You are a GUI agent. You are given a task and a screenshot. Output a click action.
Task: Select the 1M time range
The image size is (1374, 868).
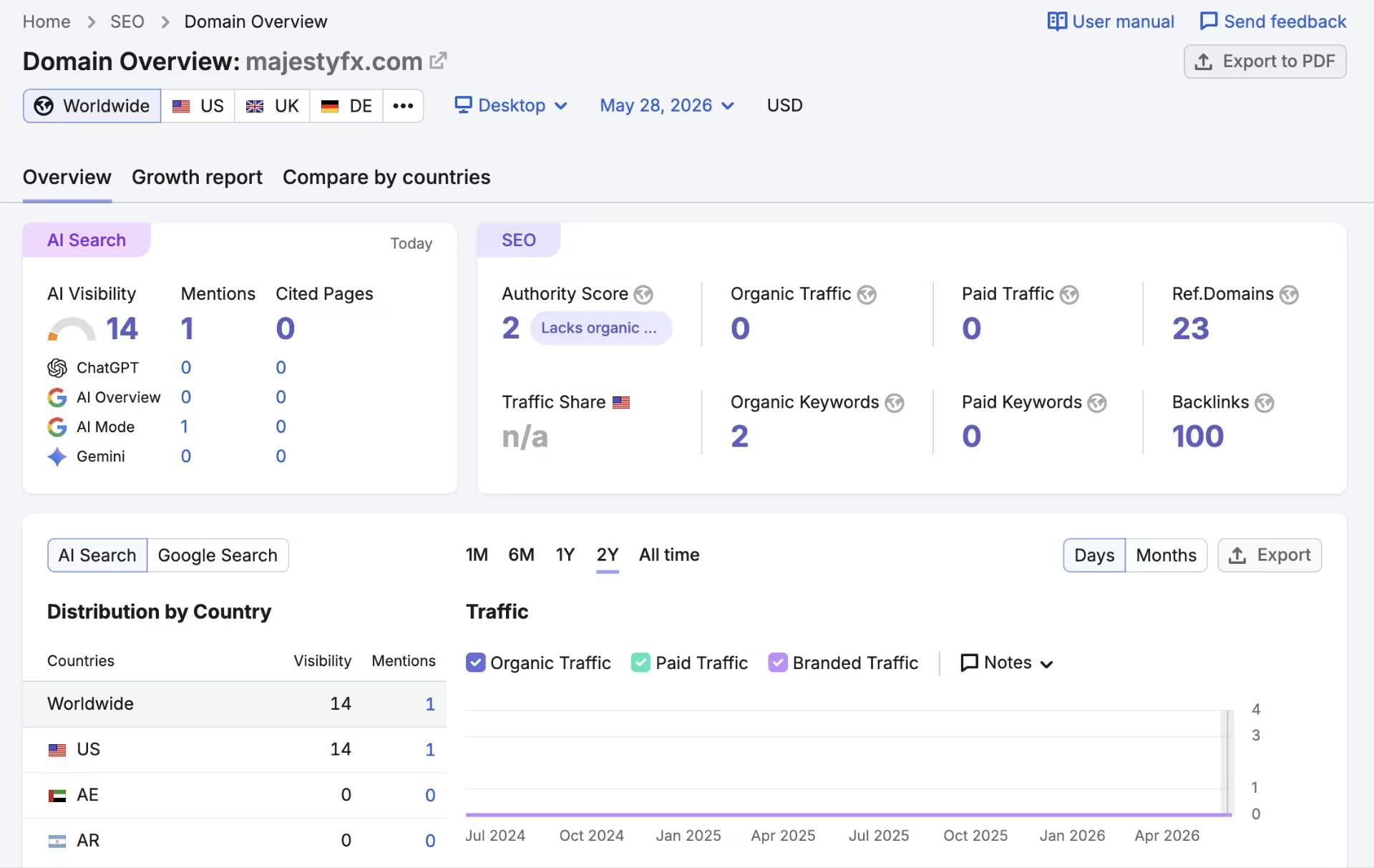tap(477, 555)
